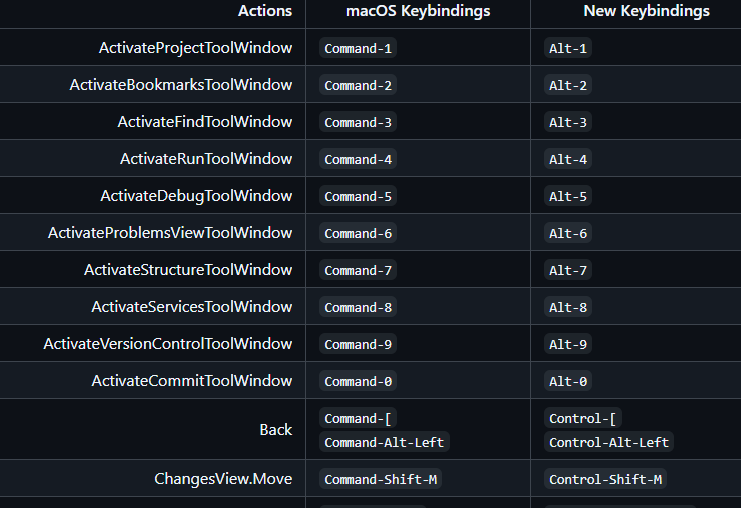
Task: Select the ActivateFindToolWindow action text
Action: [x=205, y=122]
